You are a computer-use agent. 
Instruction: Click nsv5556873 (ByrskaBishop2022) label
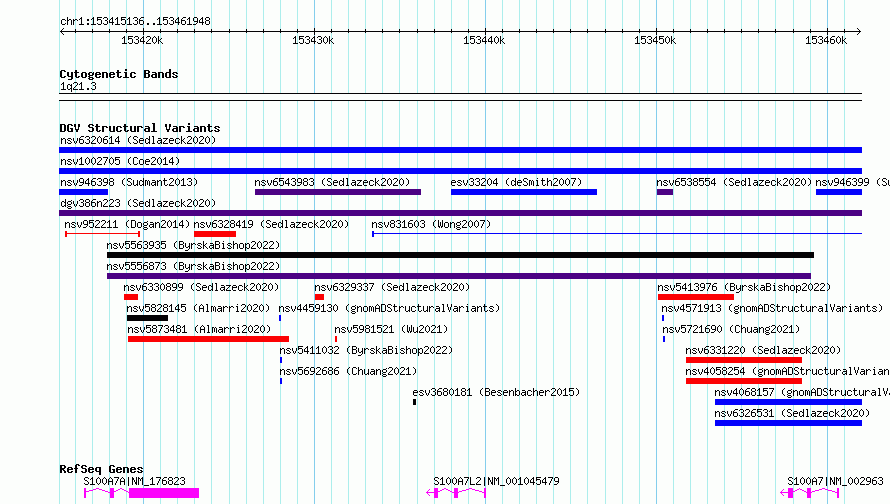tap(193, 266)
